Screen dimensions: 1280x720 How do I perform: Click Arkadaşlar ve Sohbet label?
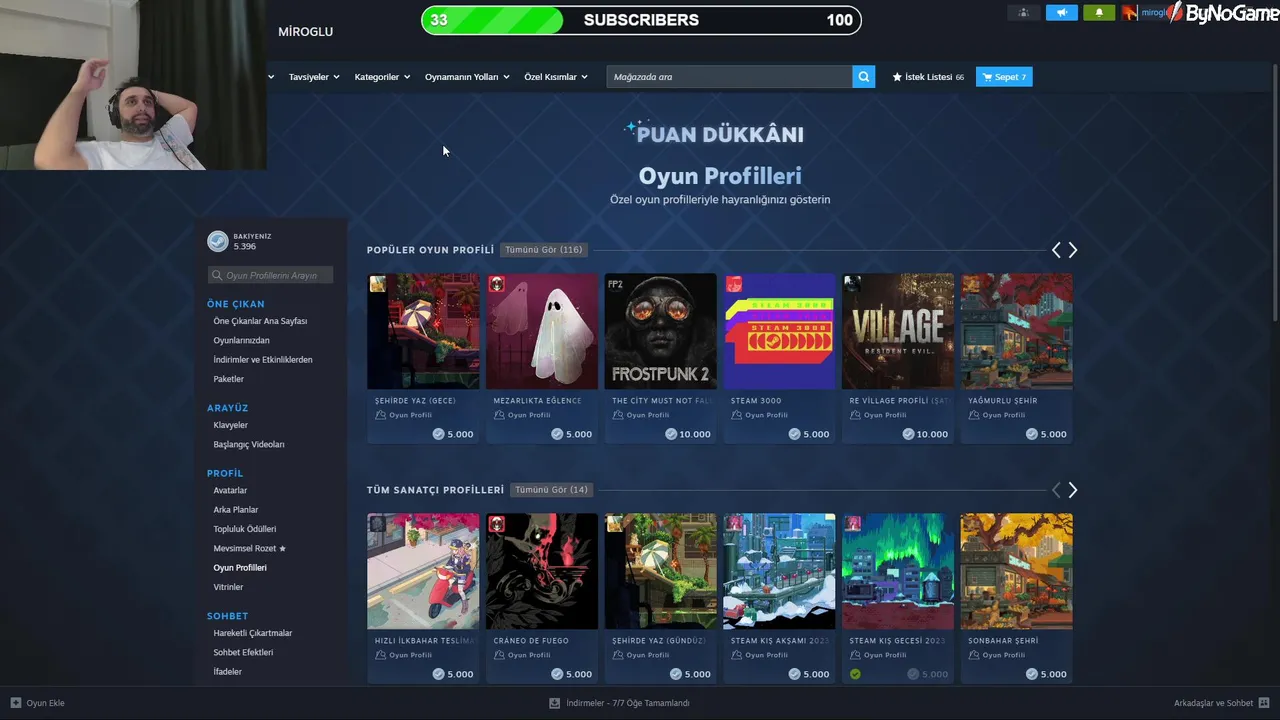pyautogui.click(x=1214, y=703)
